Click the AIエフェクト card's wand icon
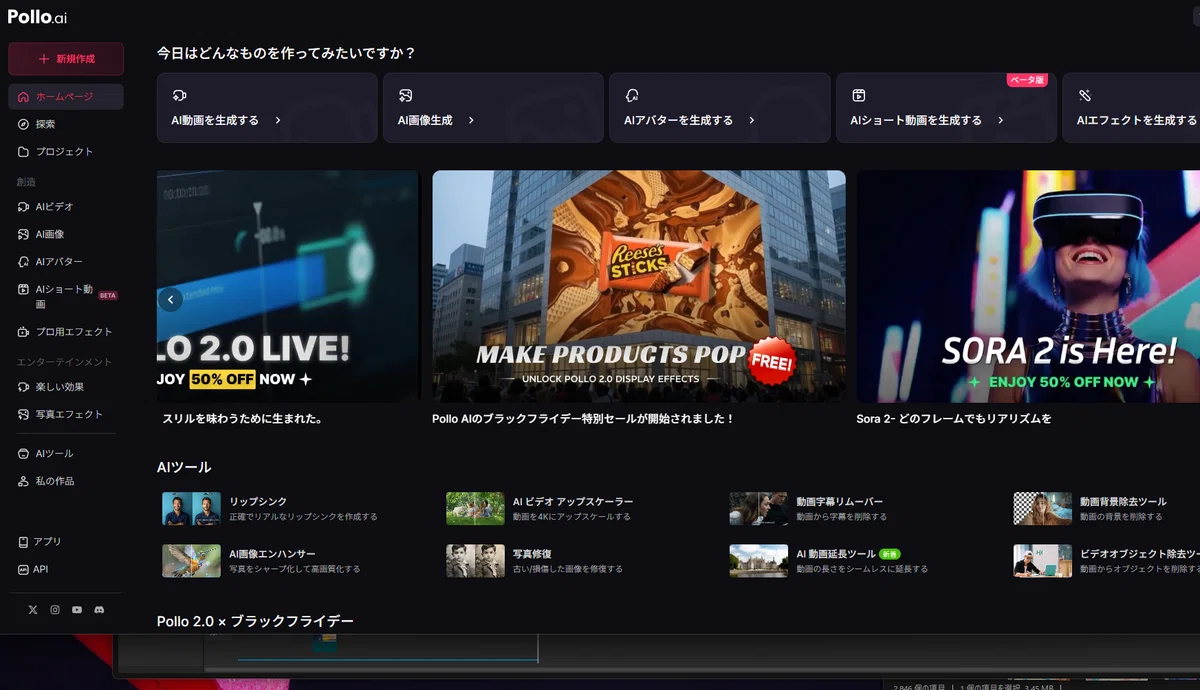 coord(1085,95)
